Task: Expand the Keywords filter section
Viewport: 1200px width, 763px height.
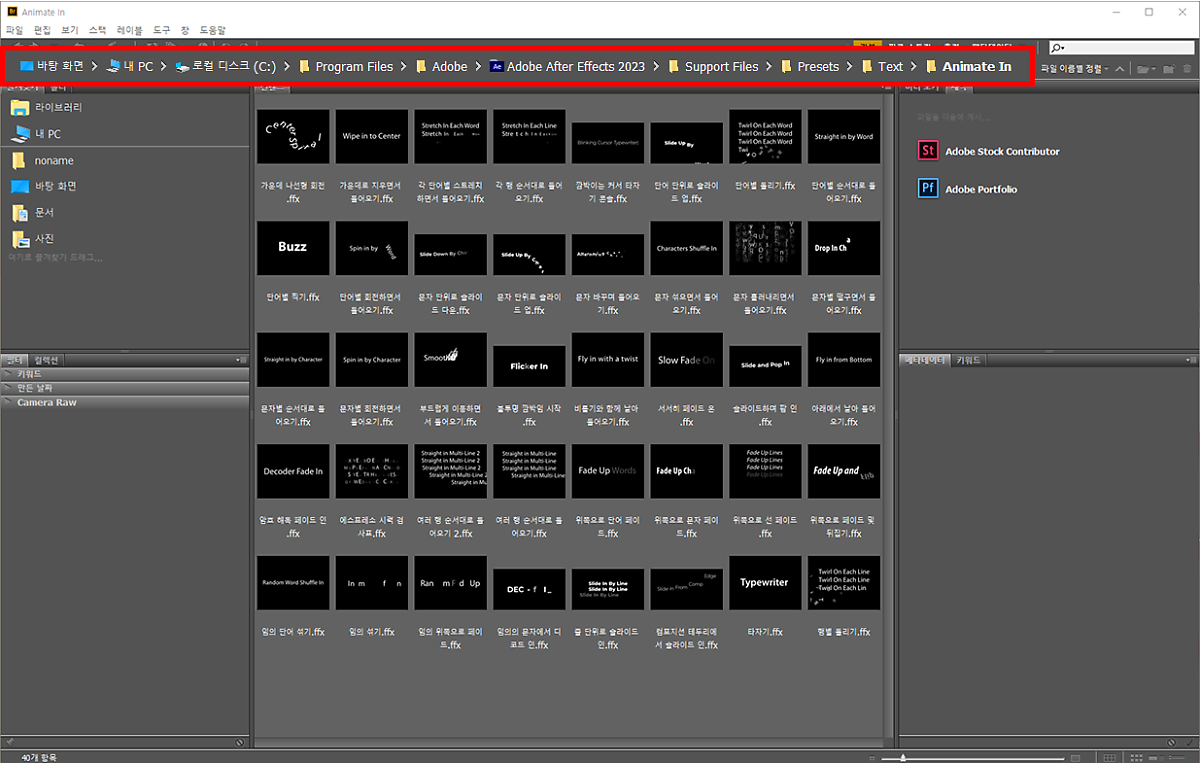Action: [x=28, y=373]
